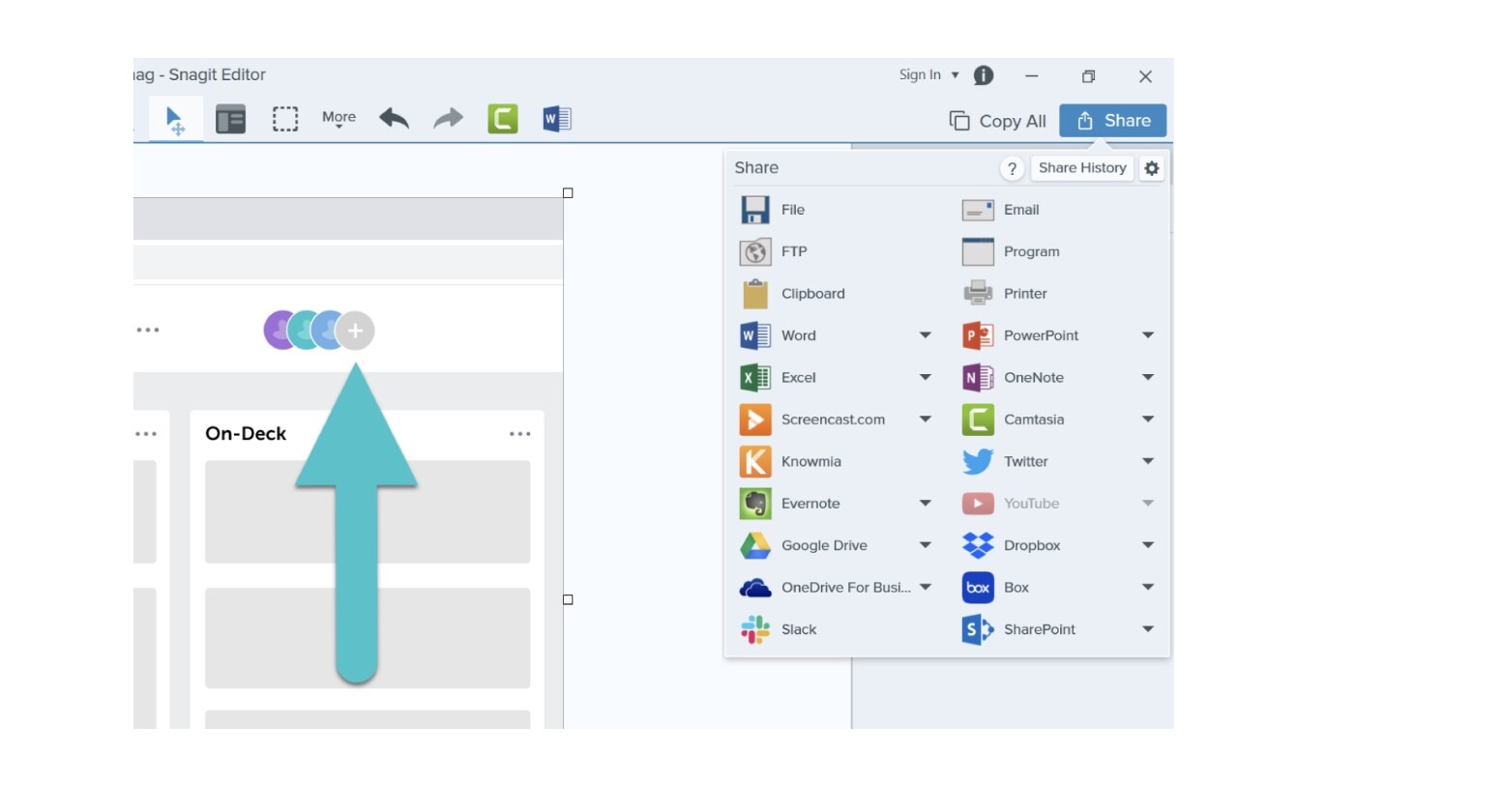Expand Camtasia share options arrow
Screen dimensions: 1503x812
[x=1148, y=420]
